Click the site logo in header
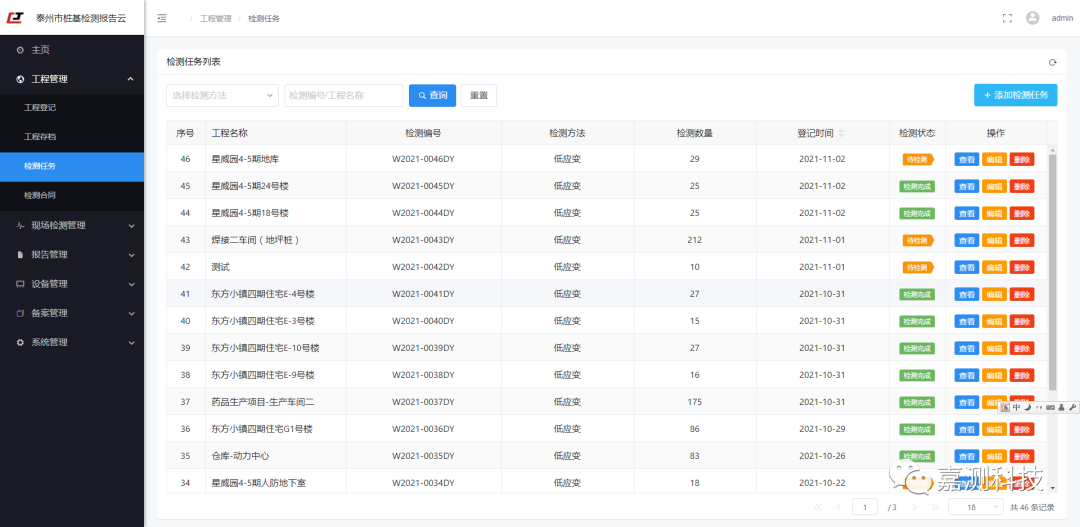This screenshot has width=1080, height=527. click(14, 18)
